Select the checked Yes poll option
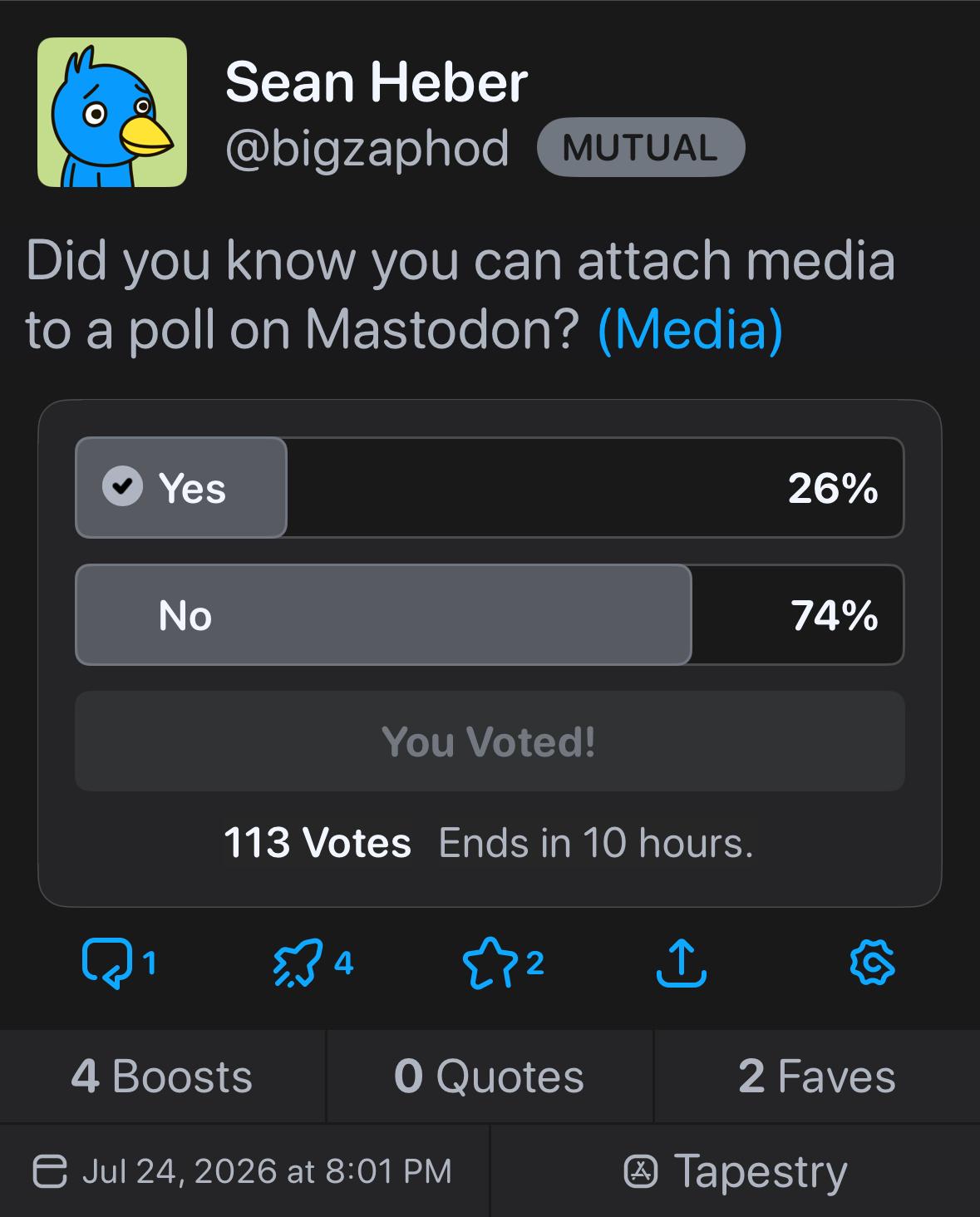The height and width of the screenshot is (1217, 980). (490, 488)
